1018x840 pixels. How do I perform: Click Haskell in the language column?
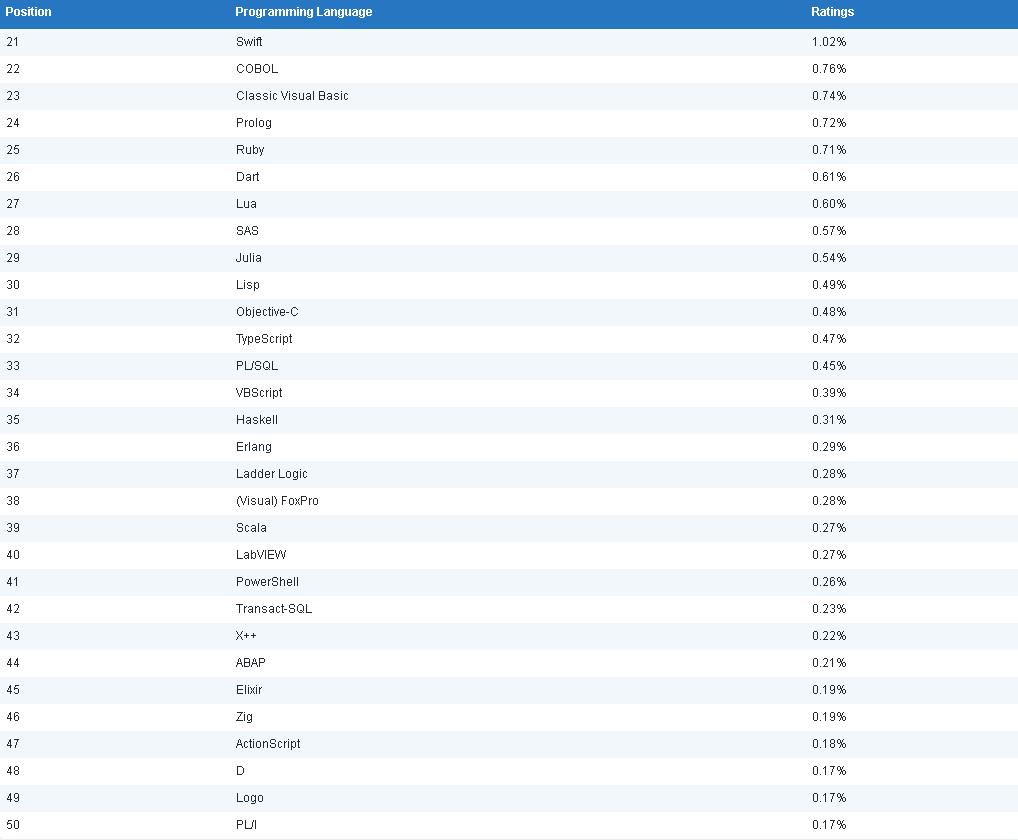(x=257, y=420)
